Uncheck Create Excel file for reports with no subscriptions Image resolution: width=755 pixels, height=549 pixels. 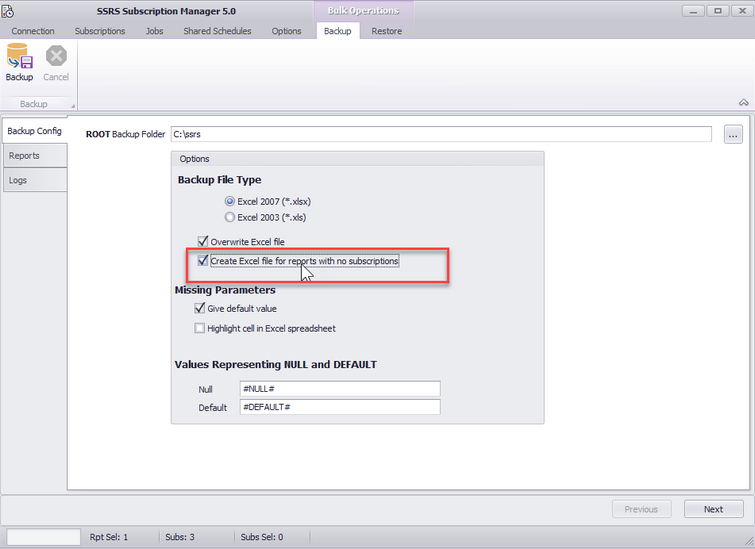[203, 261]
